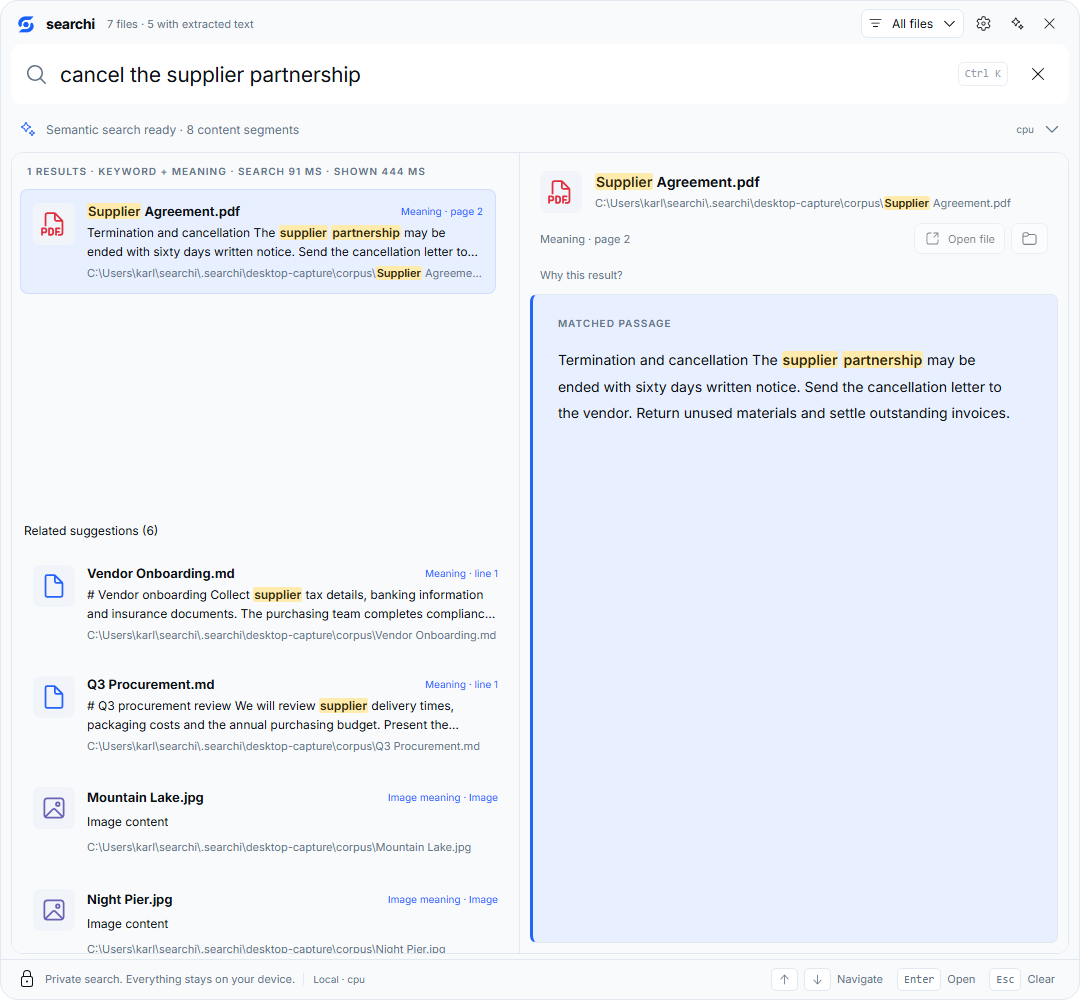Click the Open file button

(959, 239)
